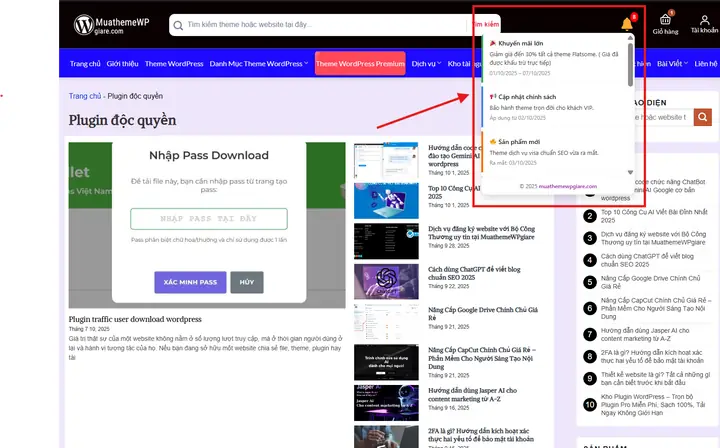The image size is (720, 448).
Task: Open the Trang chủ menu item
Action: tap(85, 64)
